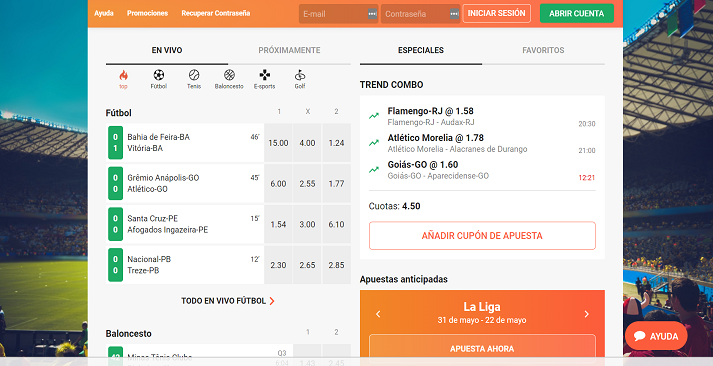Select odds 15.00 for Bahia de Feira-BA
Viewport: 713px width, 366px height.
pyautogui.click(x=278, y=143)
